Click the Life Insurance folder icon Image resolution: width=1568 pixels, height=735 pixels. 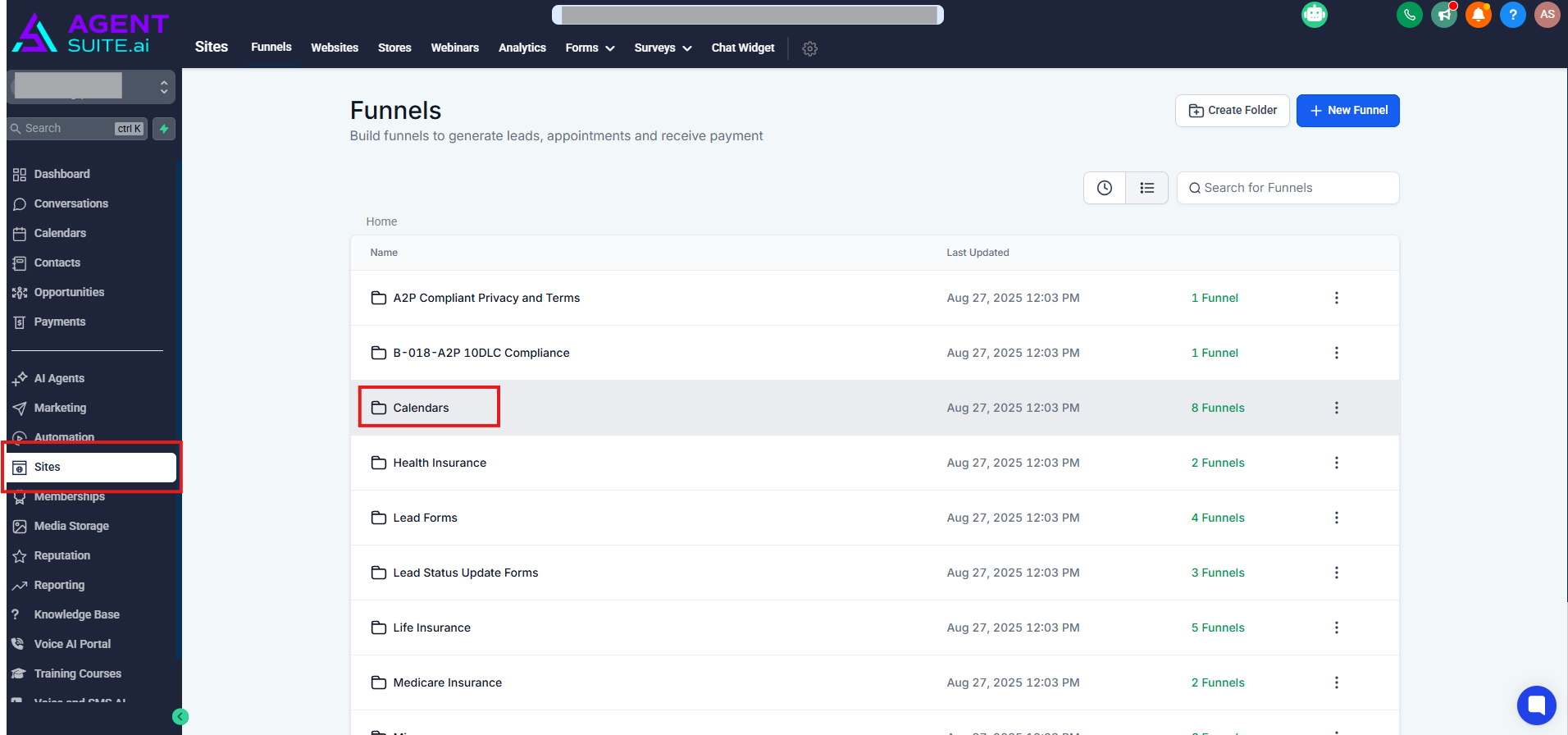[379, 628]
